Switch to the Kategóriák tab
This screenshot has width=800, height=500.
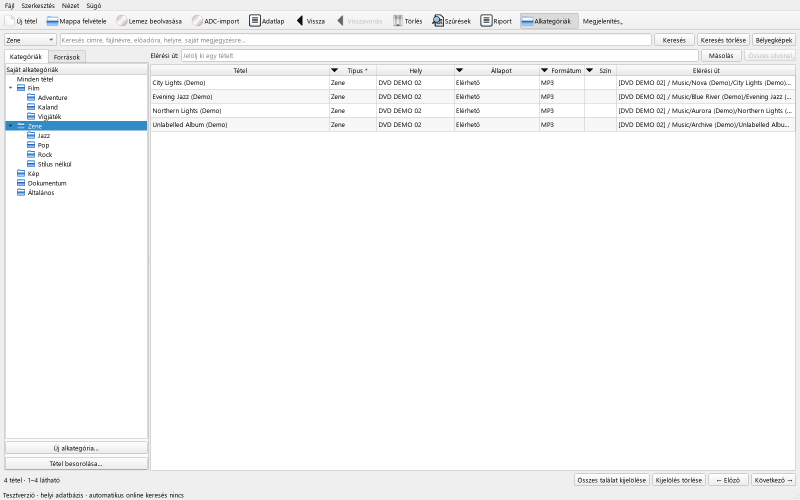pos(26,56)
